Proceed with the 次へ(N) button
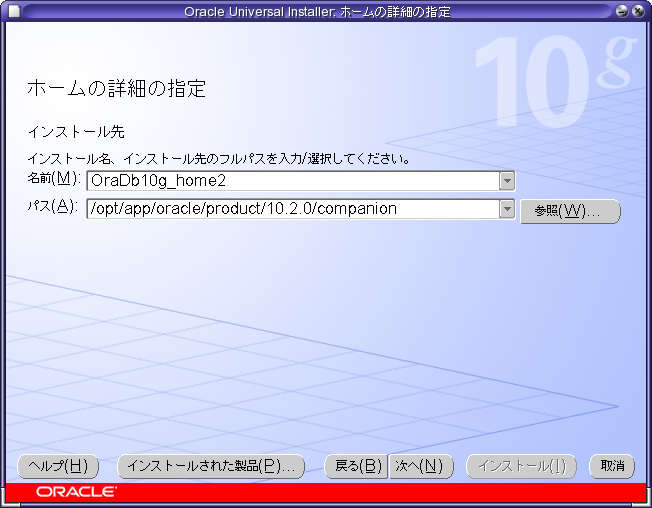The width and height of the screenshot is (652, 508). pos(421,466)
